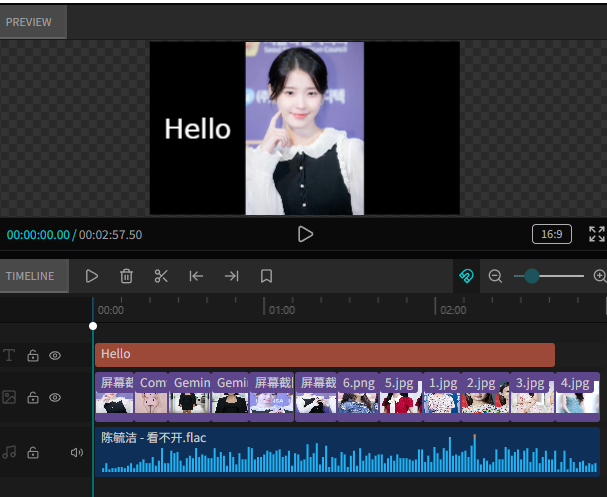The width and height of the screenshot is (607, 497).
Task: Select the 3.jpg clip
Action: 532,397
